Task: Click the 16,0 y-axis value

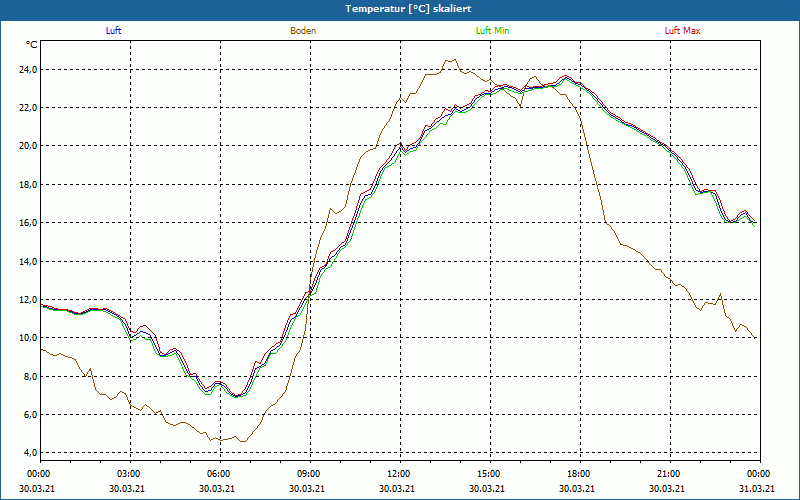Action: 29,223
